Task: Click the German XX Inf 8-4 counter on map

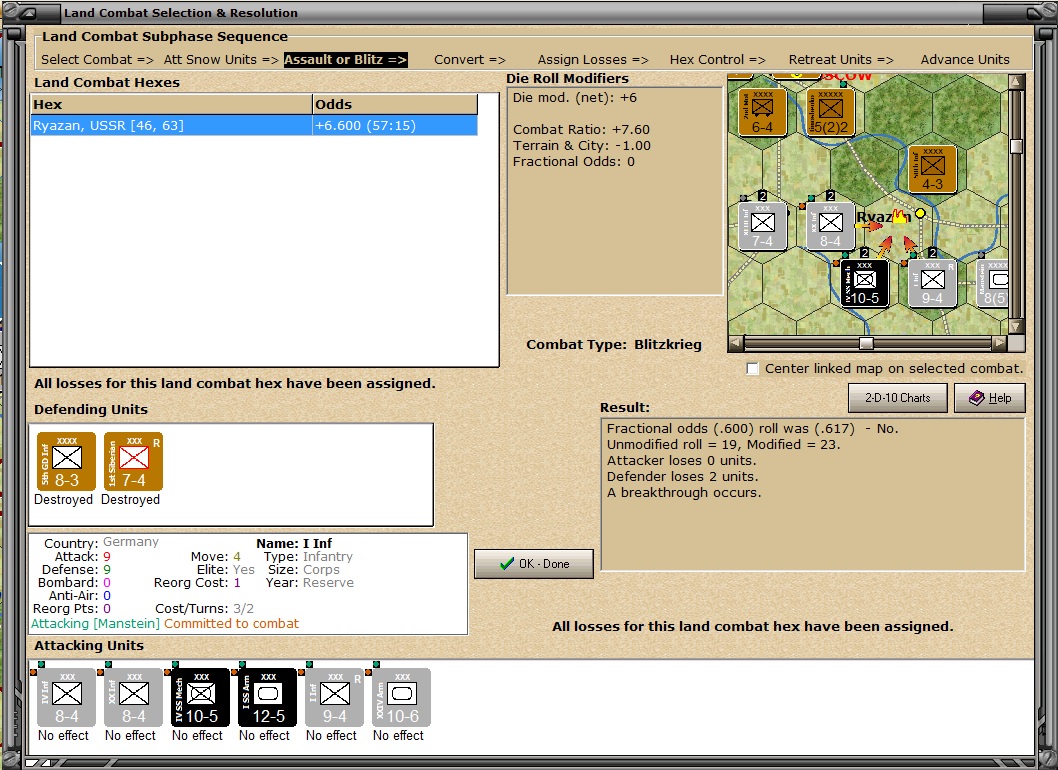Action: pyautogui.click(x=831, y=227)
